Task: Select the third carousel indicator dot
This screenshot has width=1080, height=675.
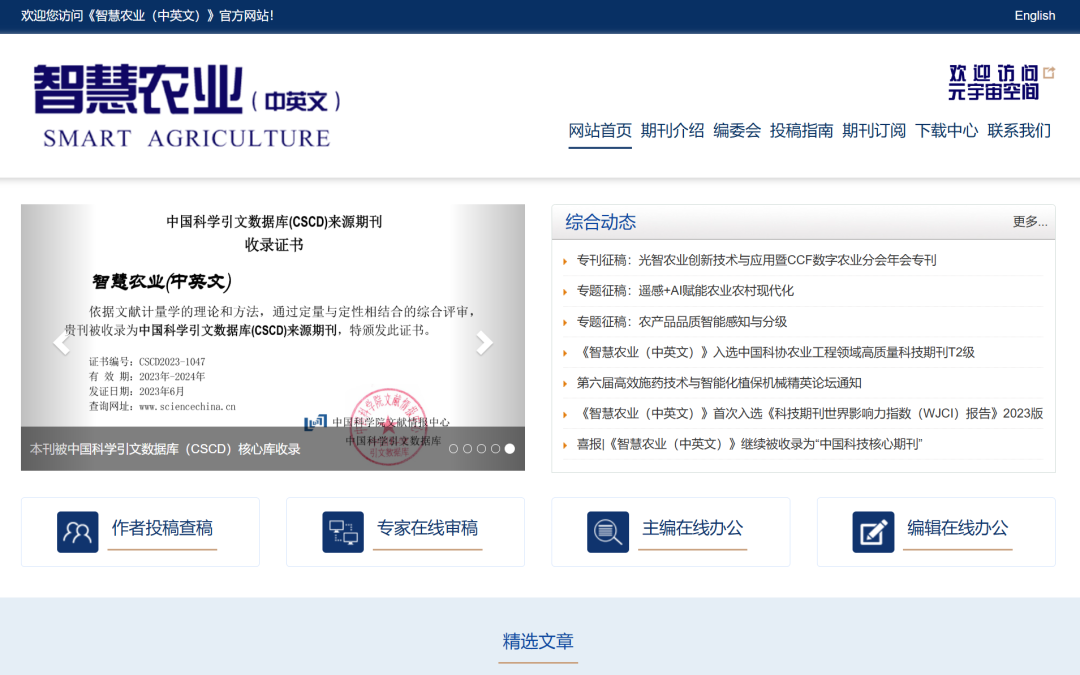Action: (481, 448)
